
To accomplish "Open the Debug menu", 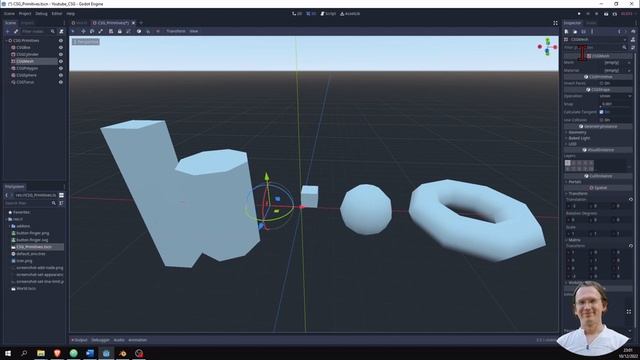I will 41,13.
